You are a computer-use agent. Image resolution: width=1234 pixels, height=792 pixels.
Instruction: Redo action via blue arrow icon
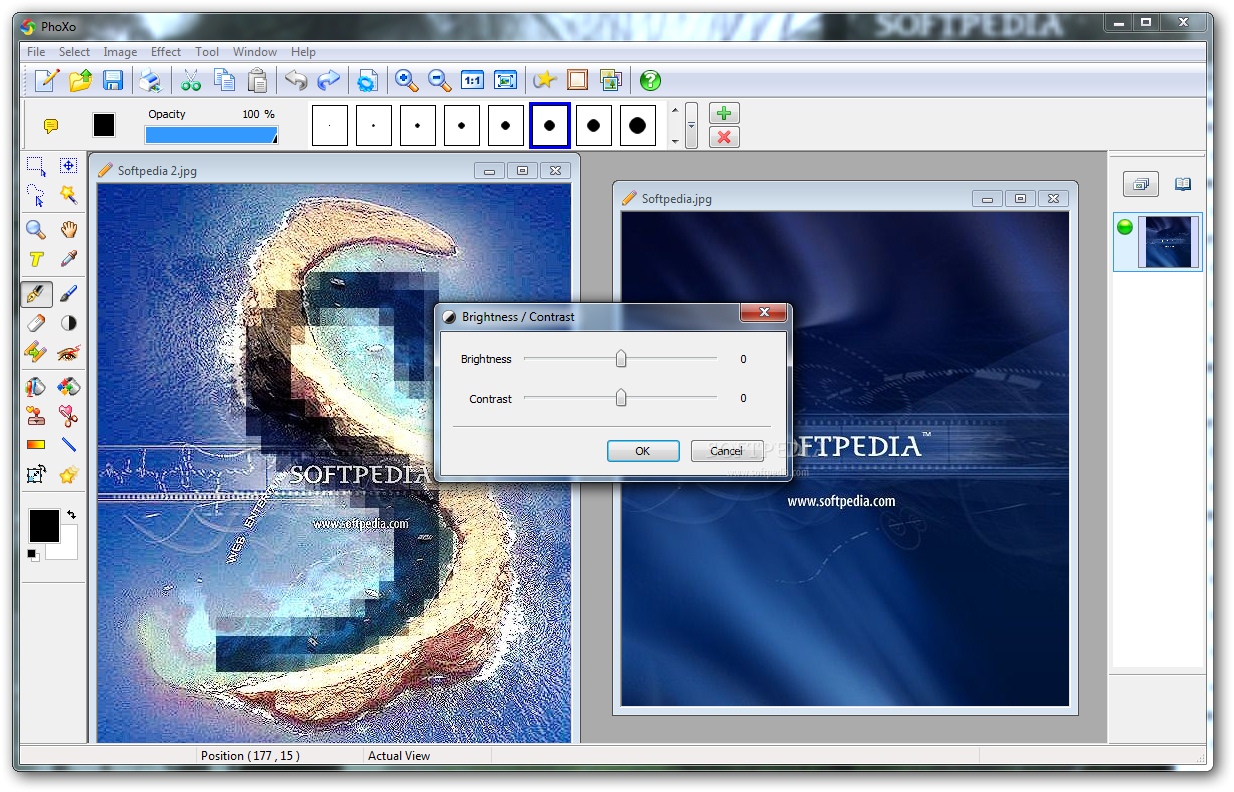pyautogui.click(x=328, y=80)
